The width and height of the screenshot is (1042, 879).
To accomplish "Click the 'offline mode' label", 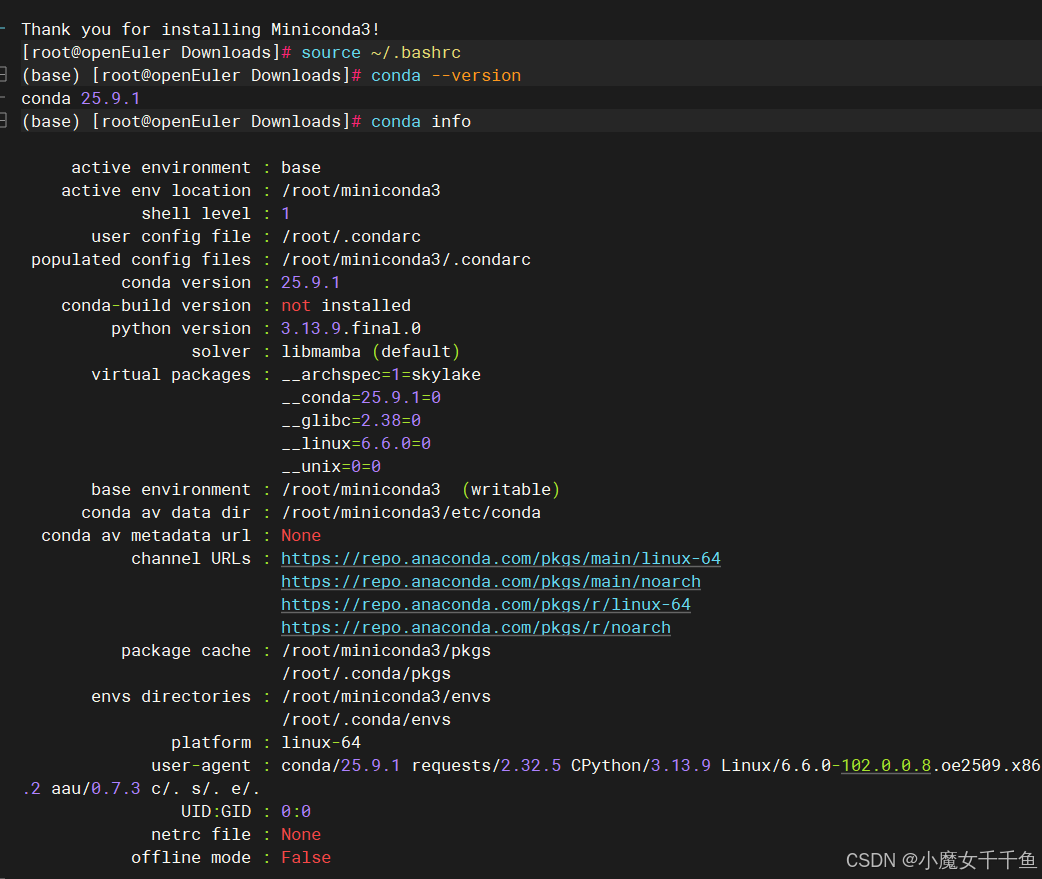I will point(191,858).
